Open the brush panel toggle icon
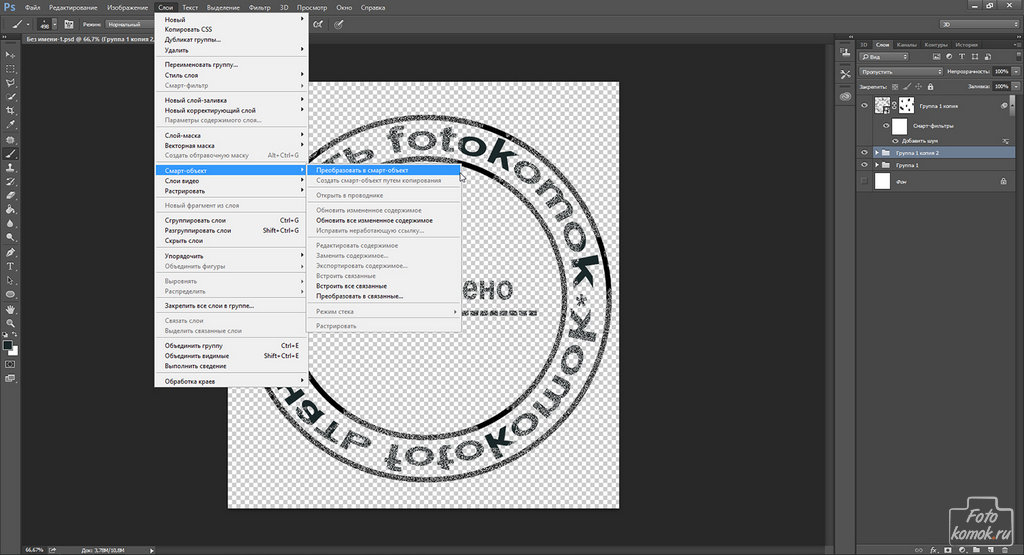Viewport: 1024px width, 555px height. point(69,24)
